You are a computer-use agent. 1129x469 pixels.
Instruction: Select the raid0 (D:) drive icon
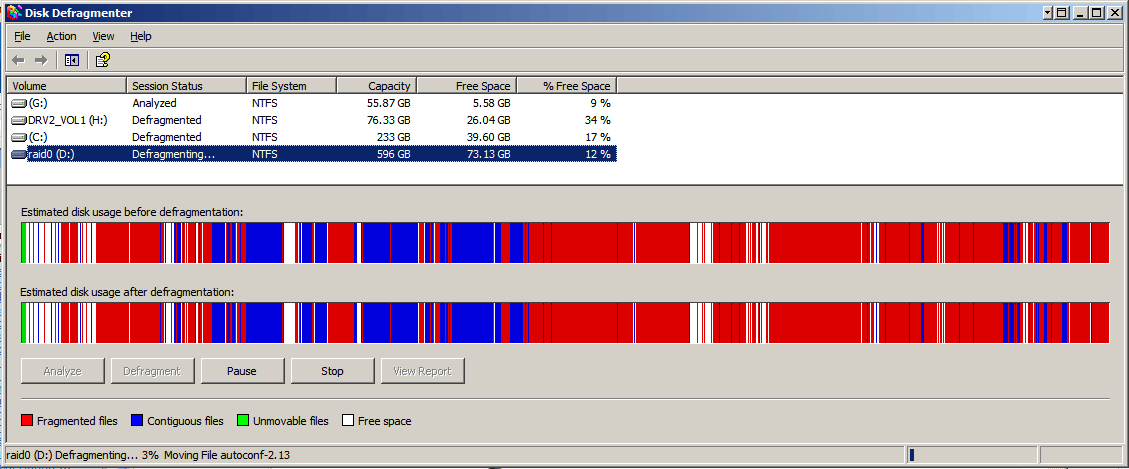pyautogui.click(x=19, y=153)
